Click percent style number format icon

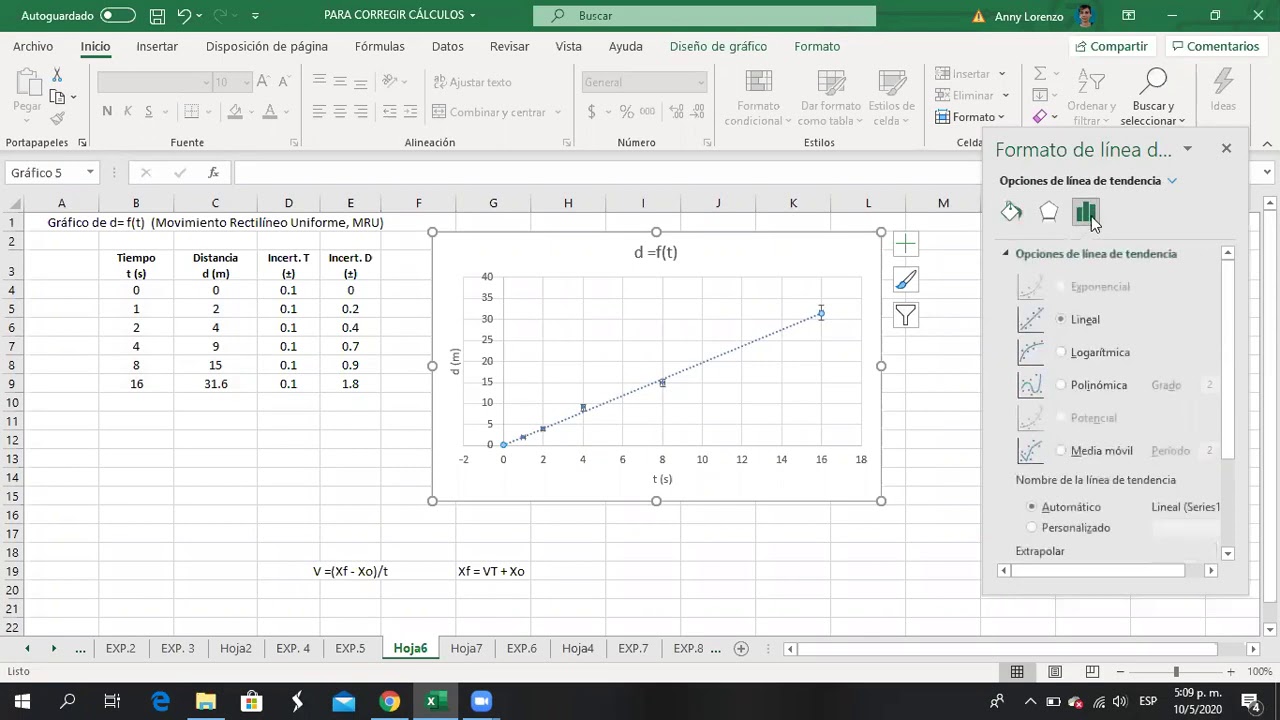626,112
